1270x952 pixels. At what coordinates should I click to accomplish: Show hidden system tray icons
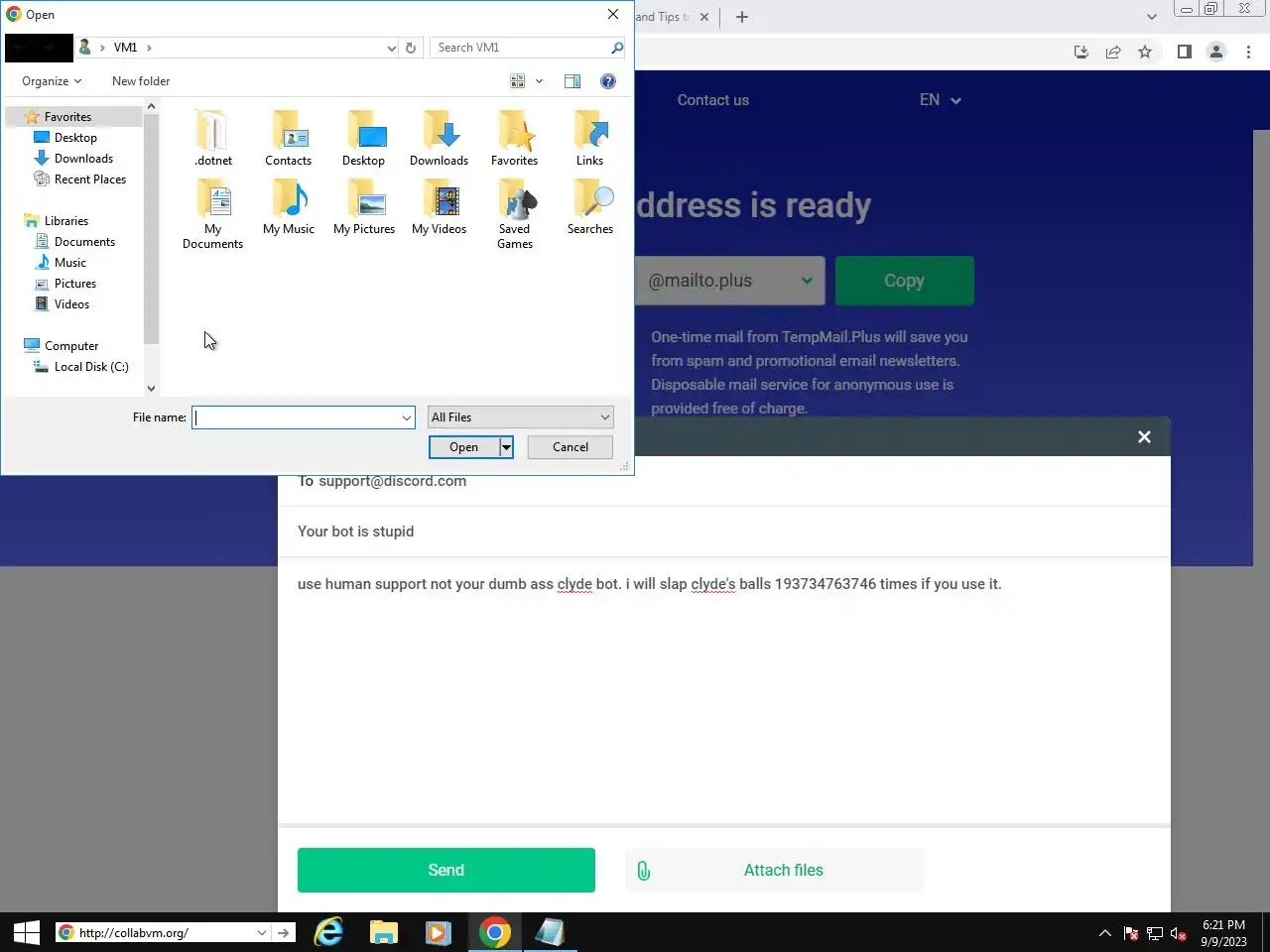[x=1104, y=933]
